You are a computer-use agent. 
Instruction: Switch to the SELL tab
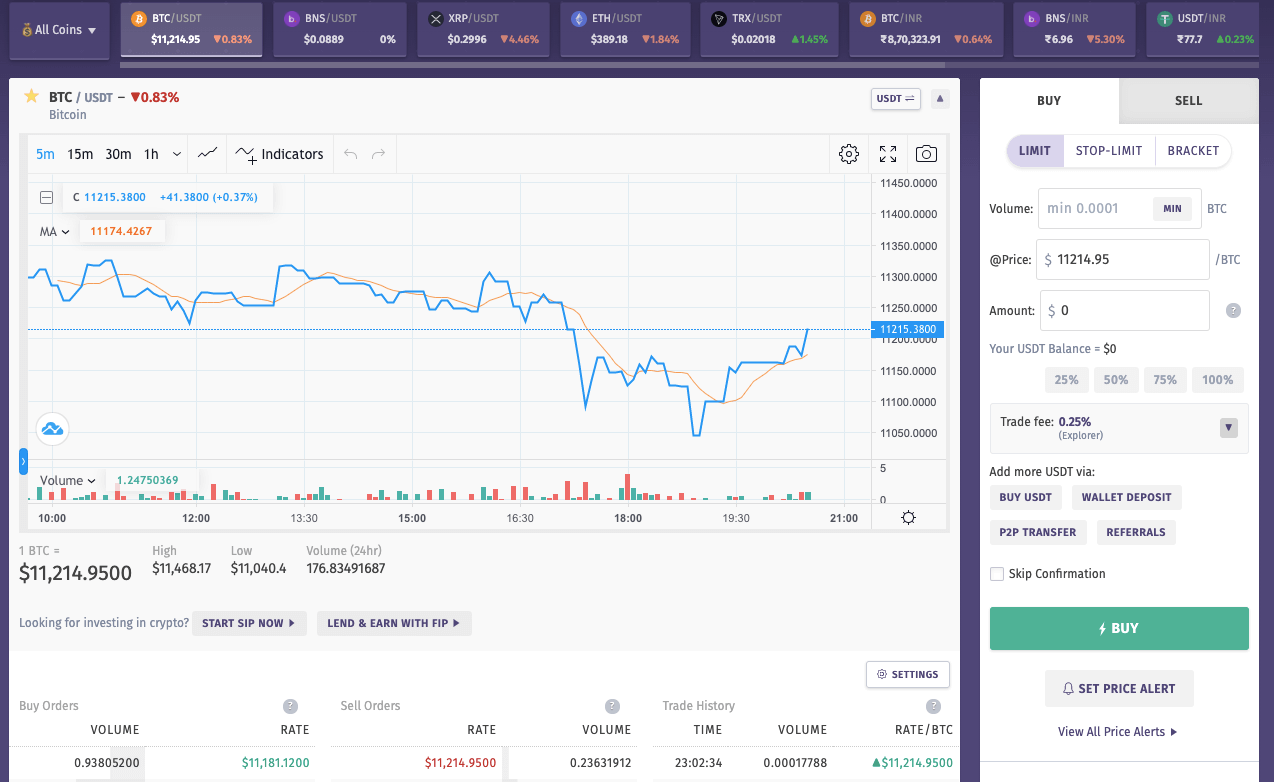click(1188, 100)
